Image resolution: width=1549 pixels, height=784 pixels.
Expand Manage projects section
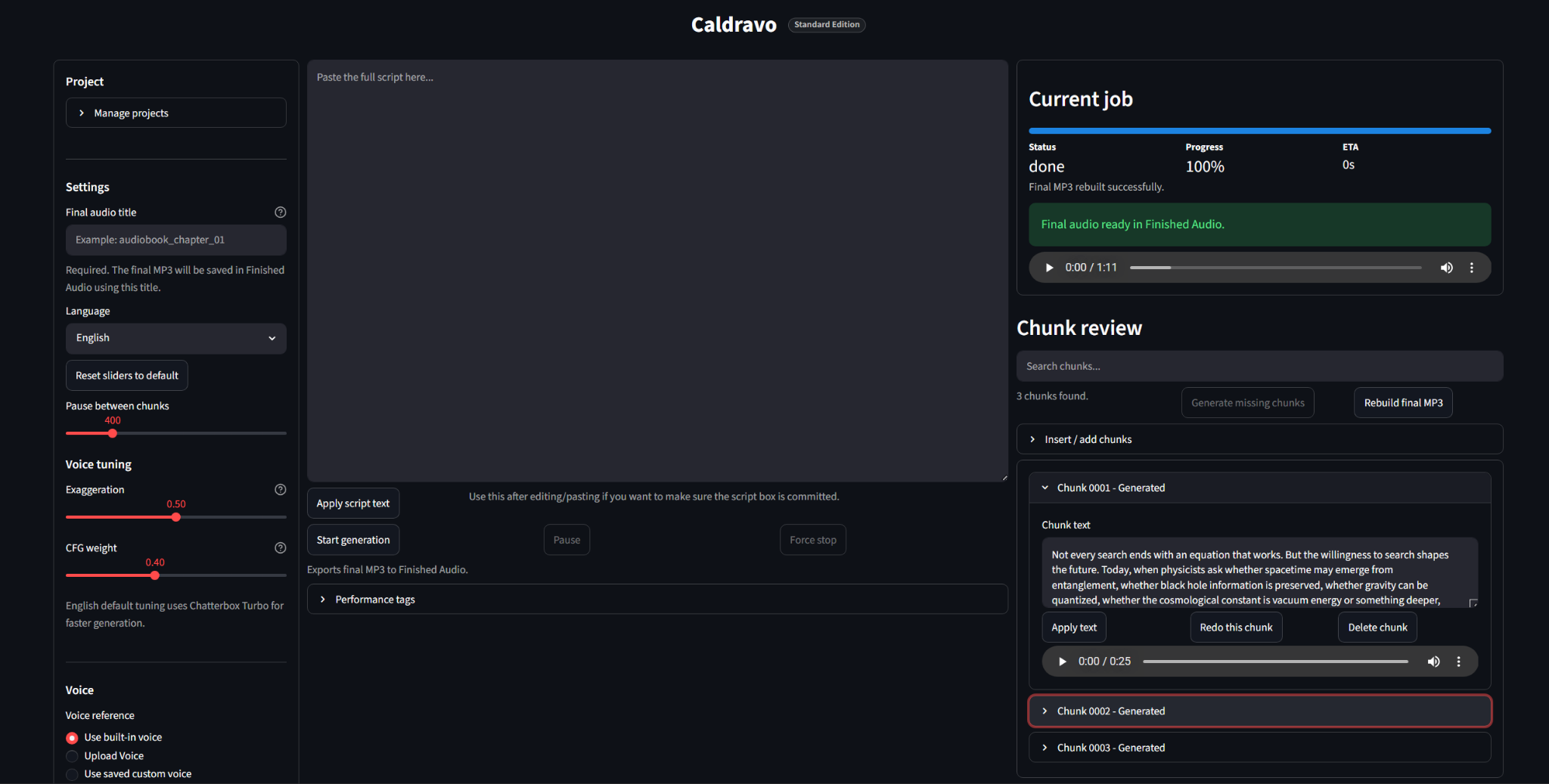[x=175, y=113]
